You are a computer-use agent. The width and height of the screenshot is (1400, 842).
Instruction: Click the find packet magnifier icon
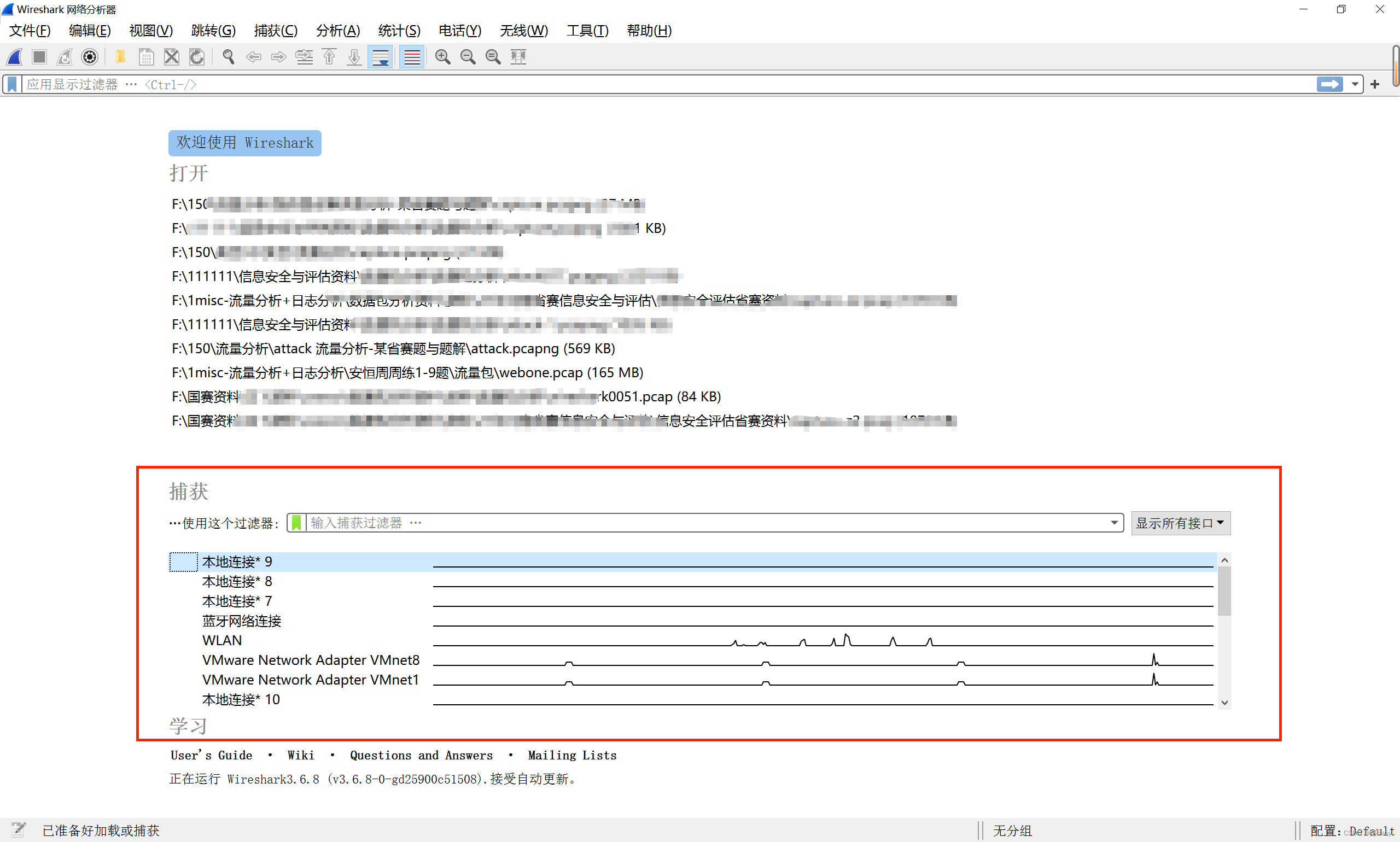tap(228, 57)
